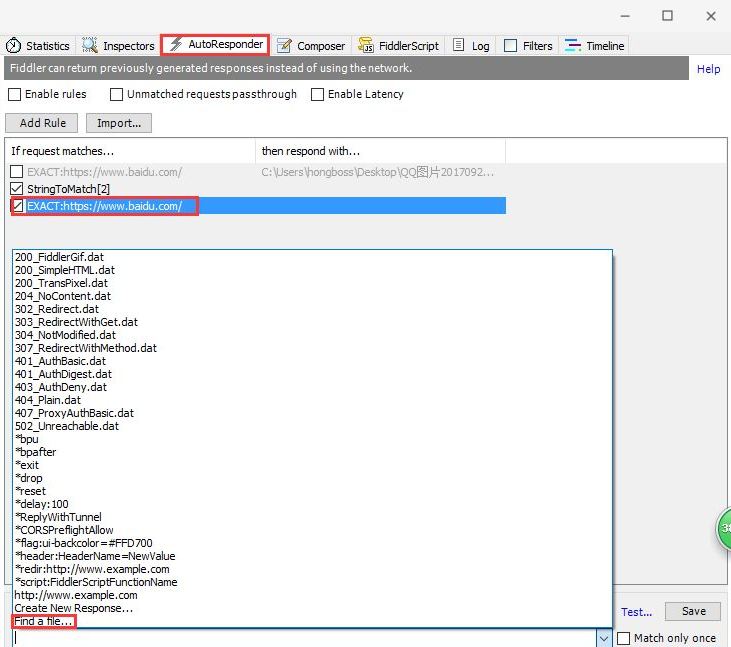
Task: Open the FiddlerScript tab
Action: click(x=399, y=46)
